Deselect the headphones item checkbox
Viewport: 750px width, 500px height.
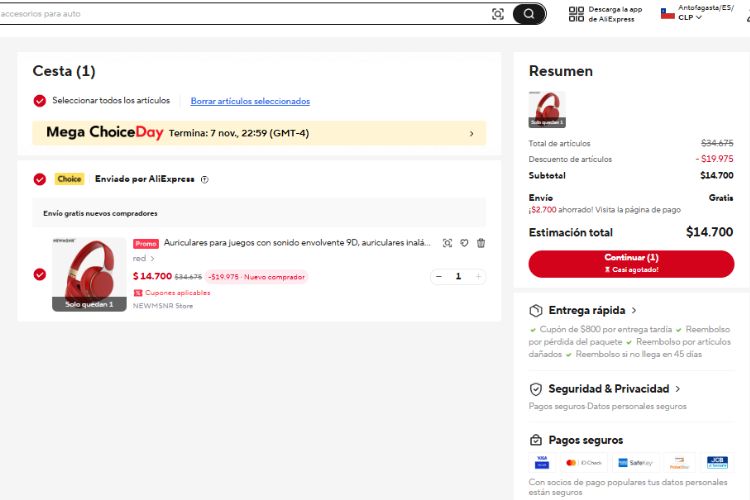tap(40, 274)
